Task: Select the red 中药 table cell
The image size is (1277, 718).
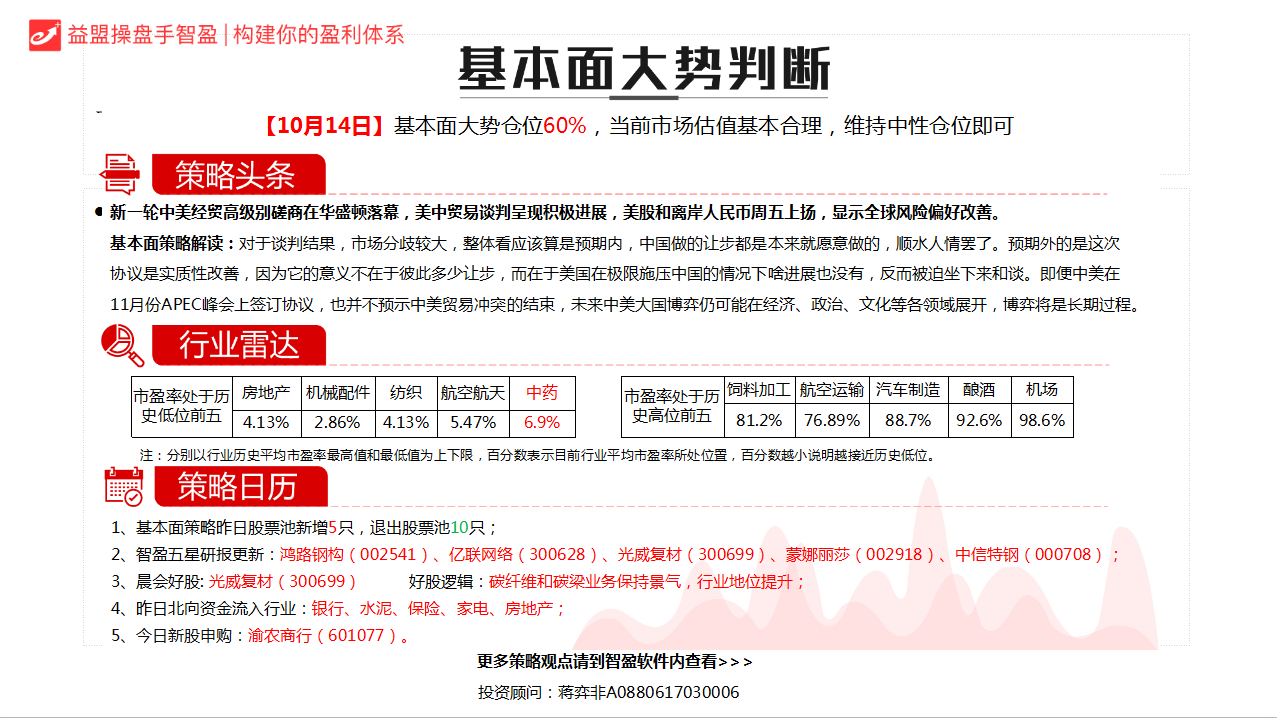Action: 542,393
